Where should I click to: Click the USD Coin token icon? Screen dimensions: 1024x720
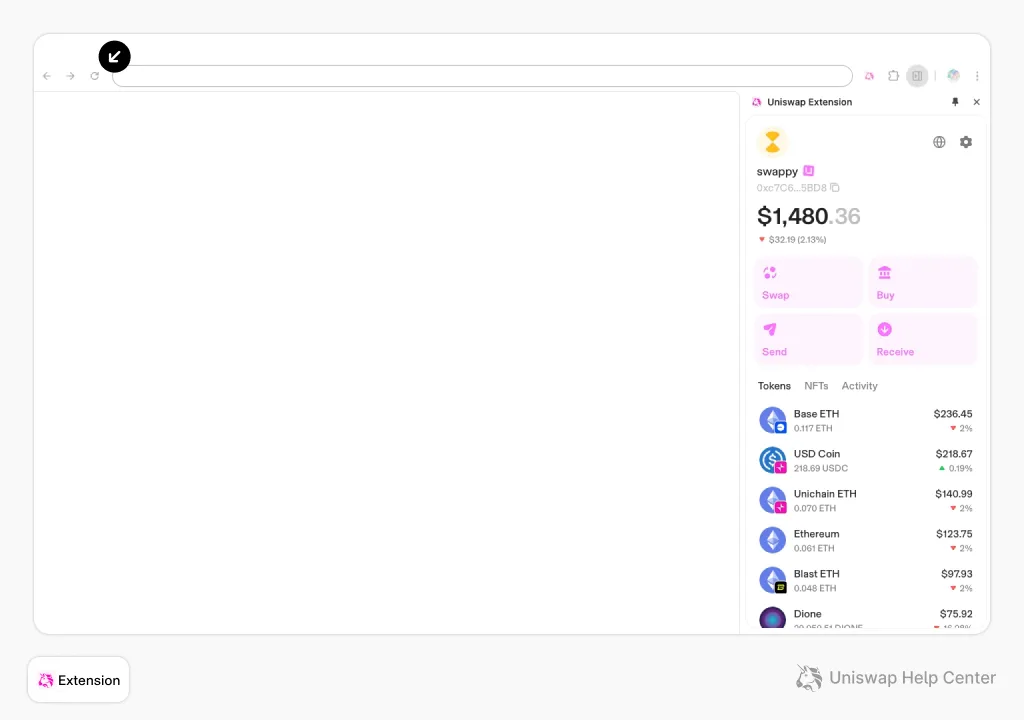[773, 460]
